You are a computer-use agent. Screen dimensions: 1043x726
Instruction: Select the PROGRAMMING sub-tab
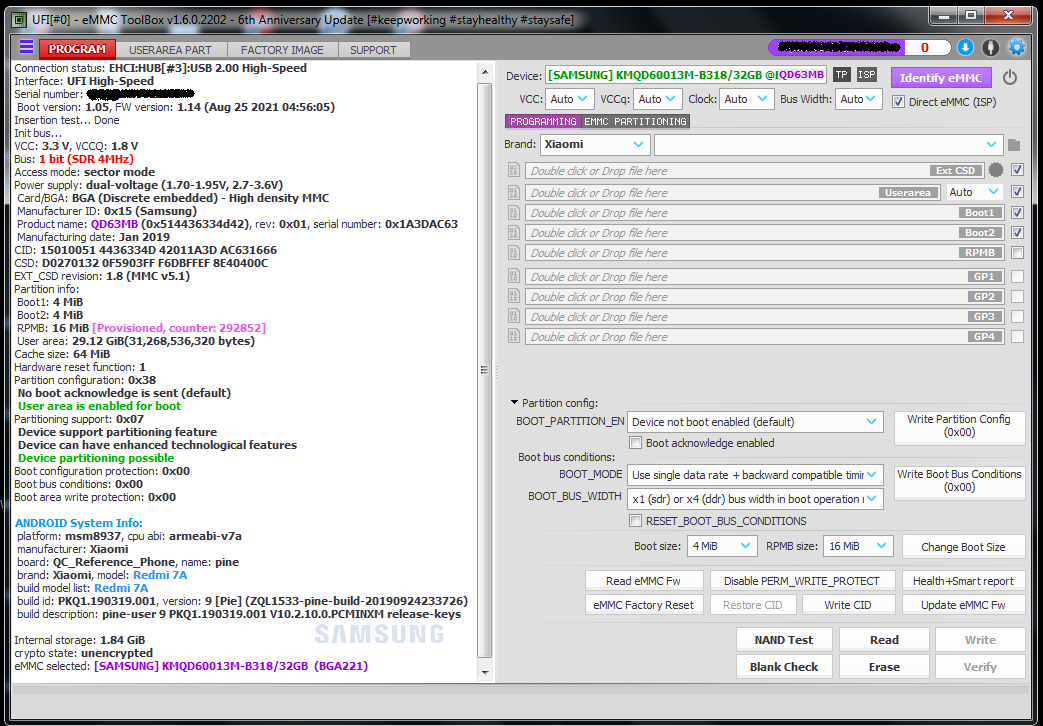[x=543, y=121]
